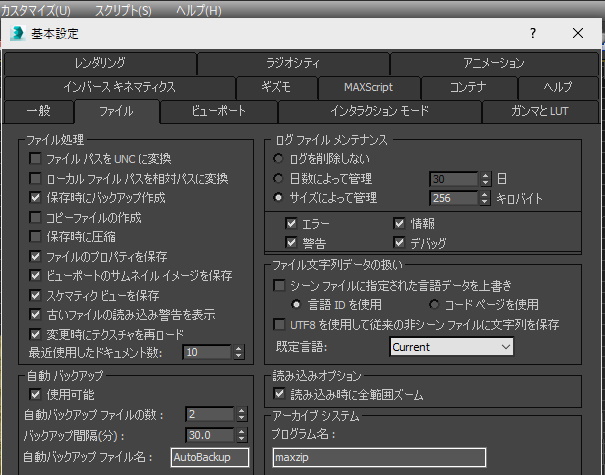Viewport: 605px width, 475px height.
Task: Click the キロバイト size spinner arrows
Action: 486,198
